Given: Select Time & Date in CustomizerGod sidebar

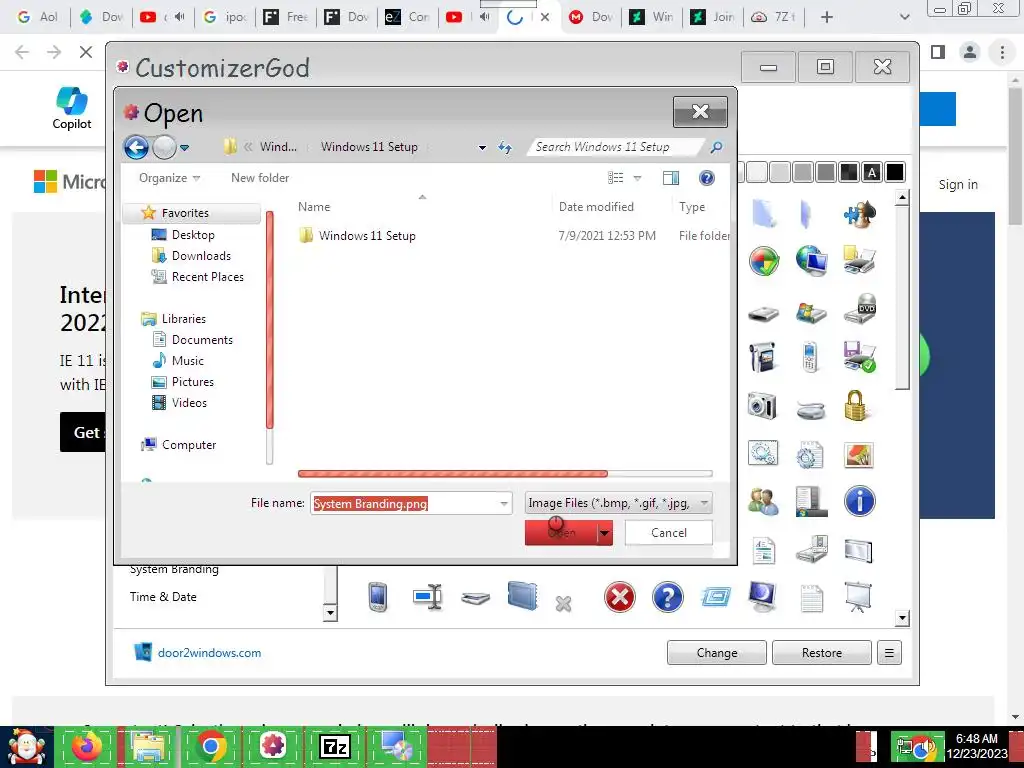Looking at the screenshot, I should tap(163, 596).
